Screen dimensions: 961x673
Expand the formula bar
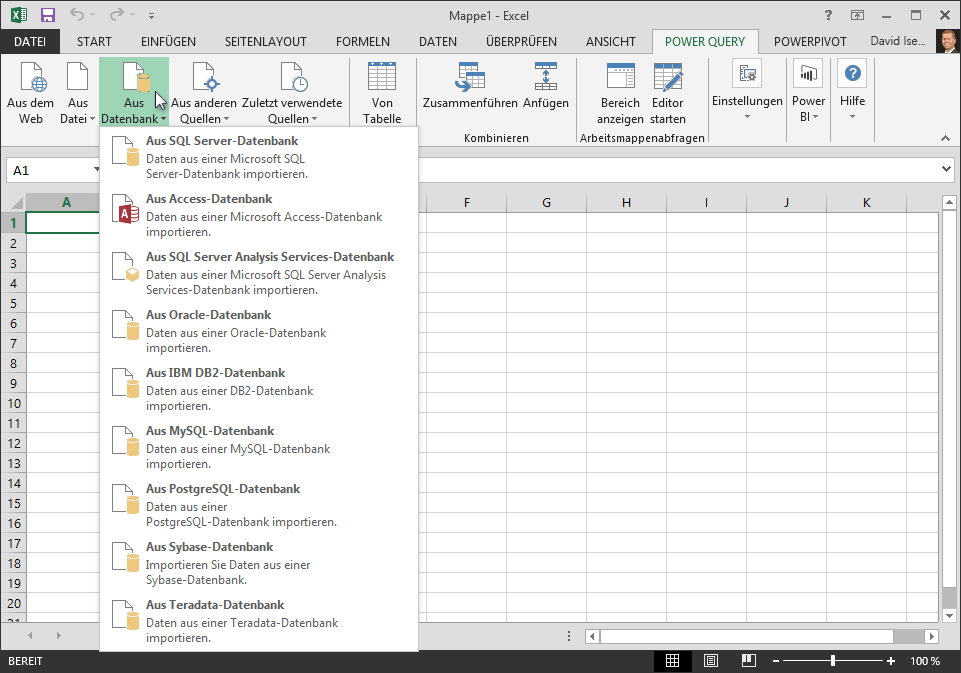click(x=946, y=169)
